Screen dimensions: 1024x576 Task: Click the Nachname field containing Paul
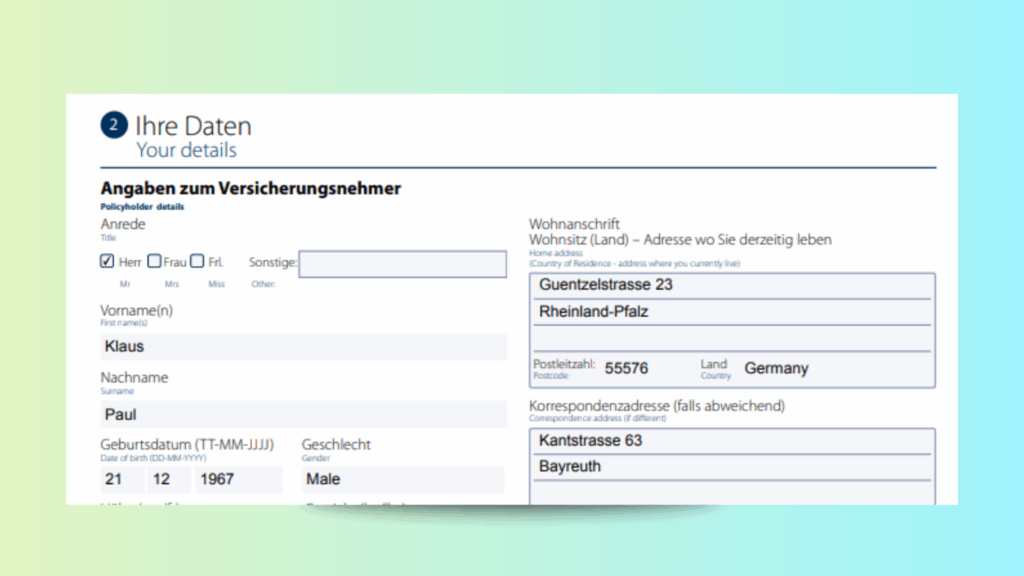303,414
